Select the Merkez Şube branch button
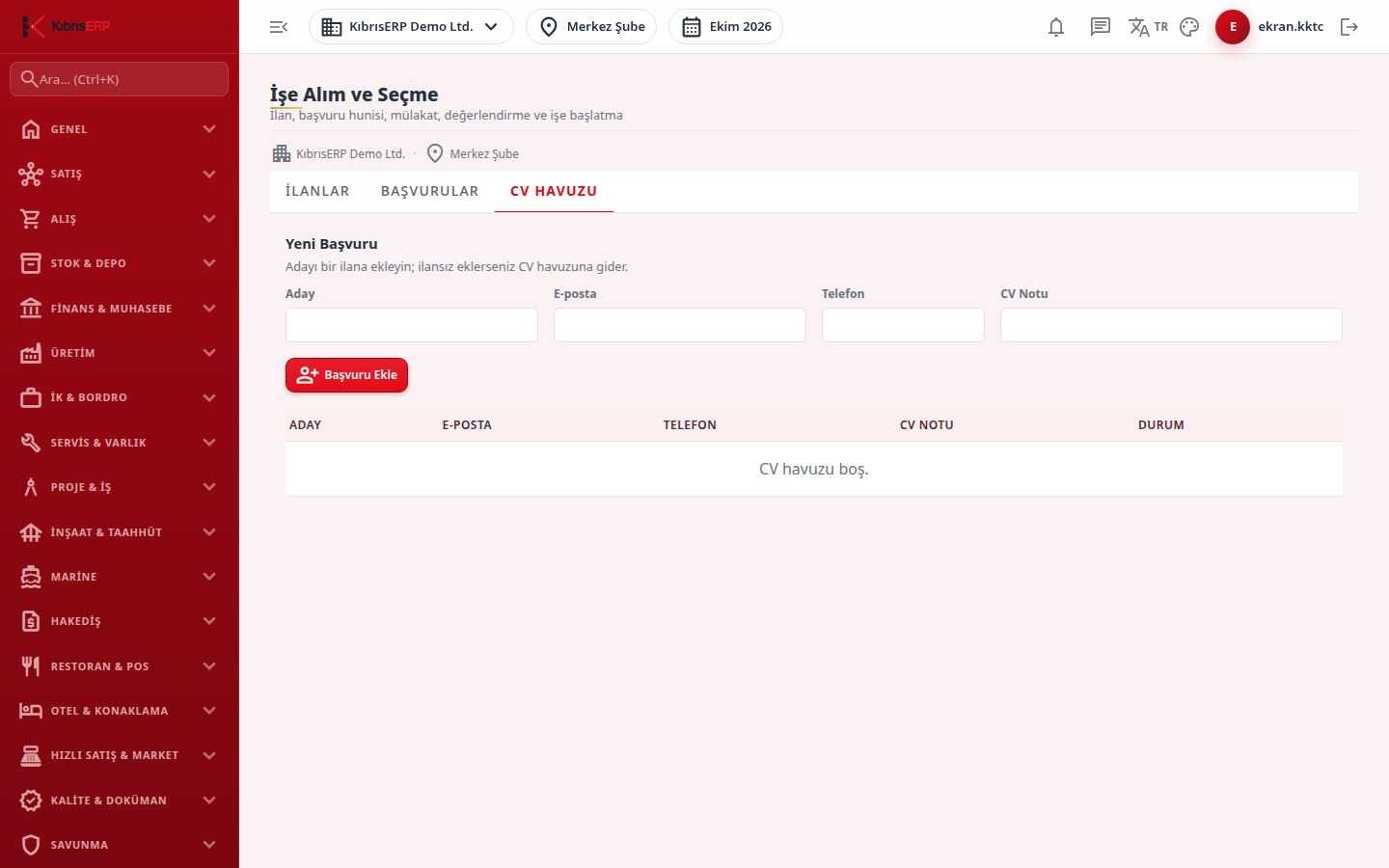Viewport: 1389px width, 868px height. pos(591,27)
